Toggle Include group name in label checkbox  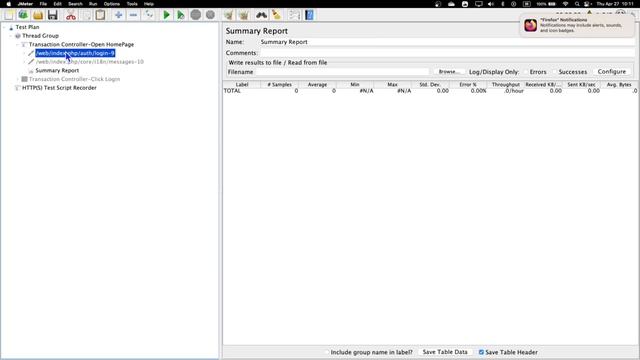[x=327, y=352]
